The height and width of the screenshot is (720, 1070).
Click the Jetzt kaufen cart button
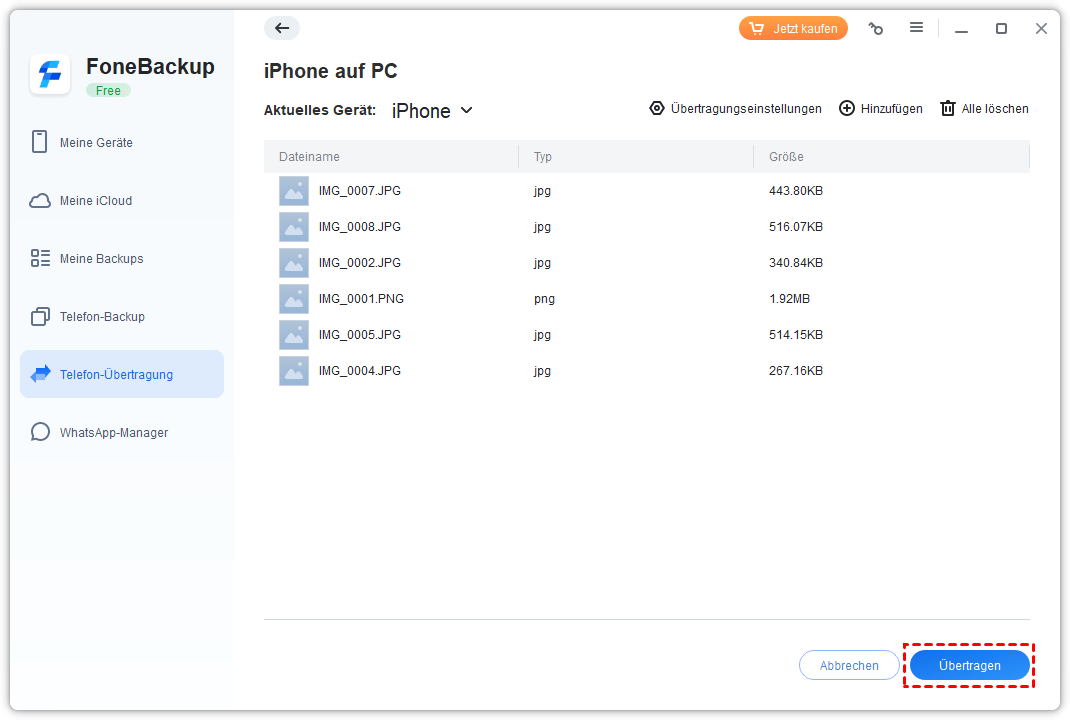[793, 28]
